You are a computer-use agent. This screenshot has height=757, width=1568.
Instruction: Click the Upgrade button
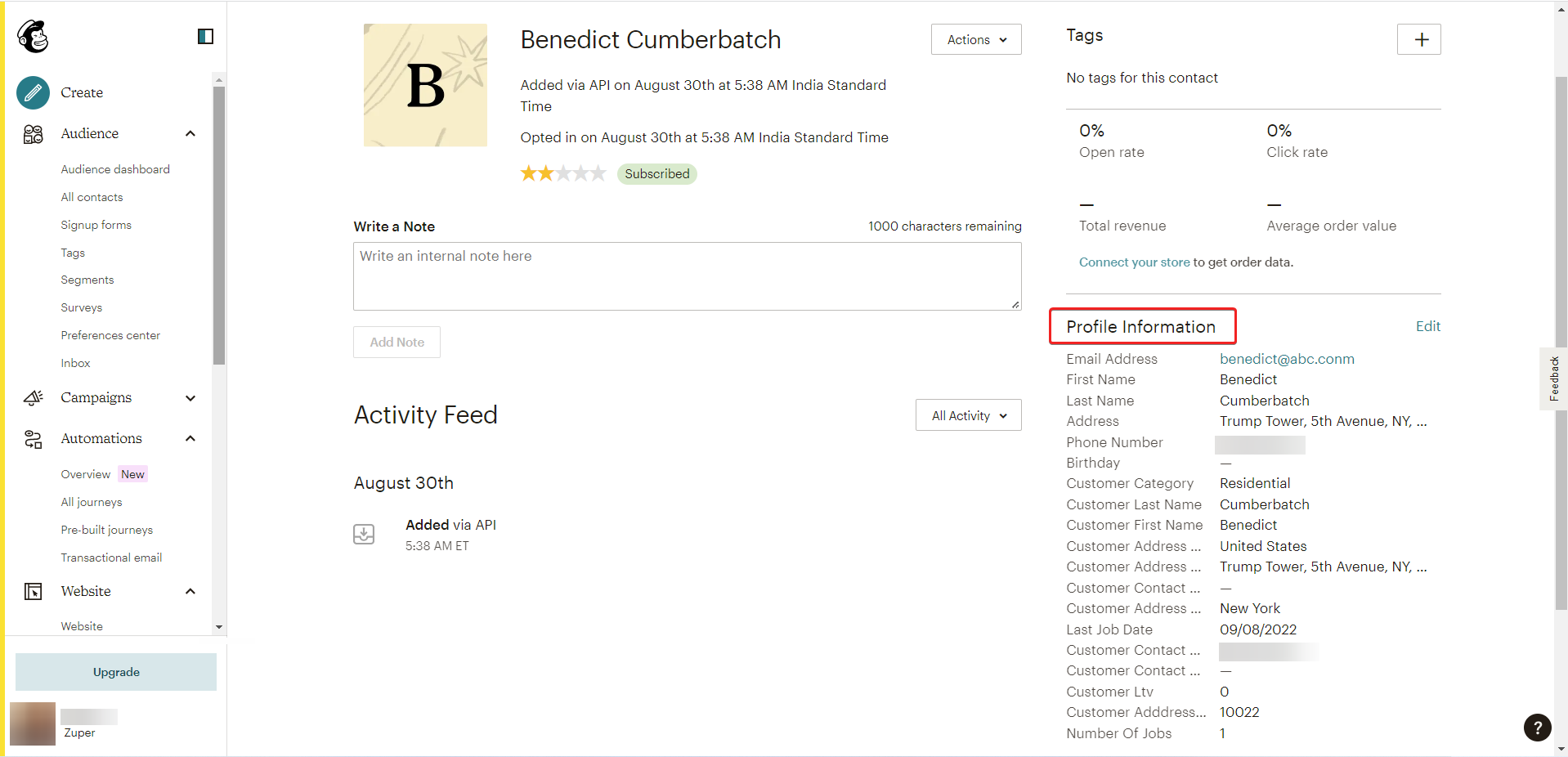116,672
